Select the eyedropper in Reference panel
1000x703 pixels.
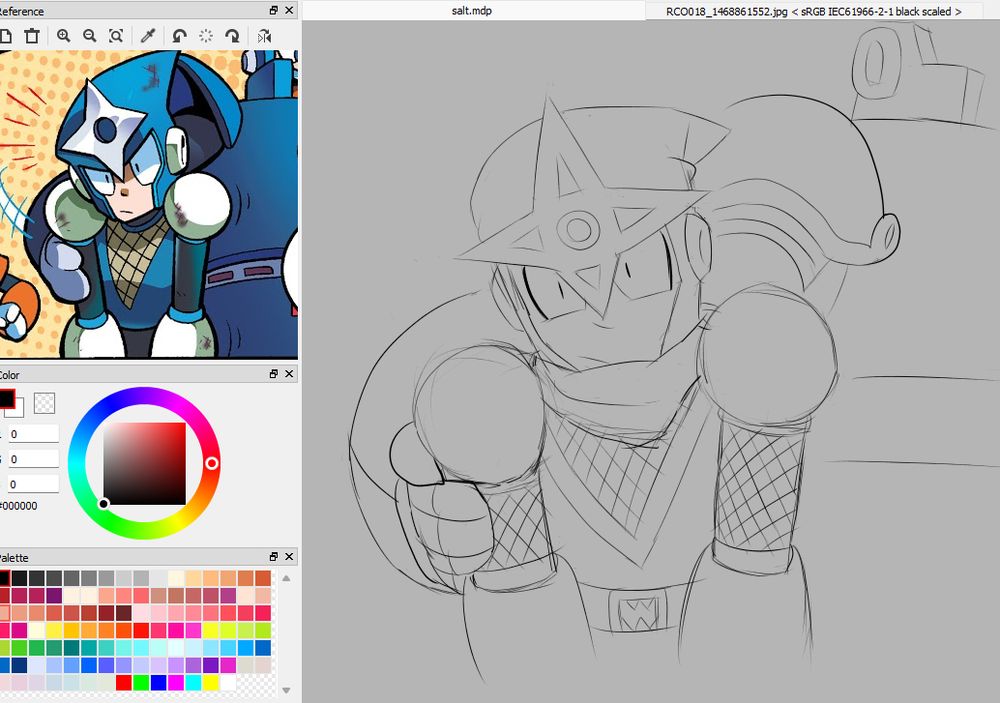(x=148, y=36)
